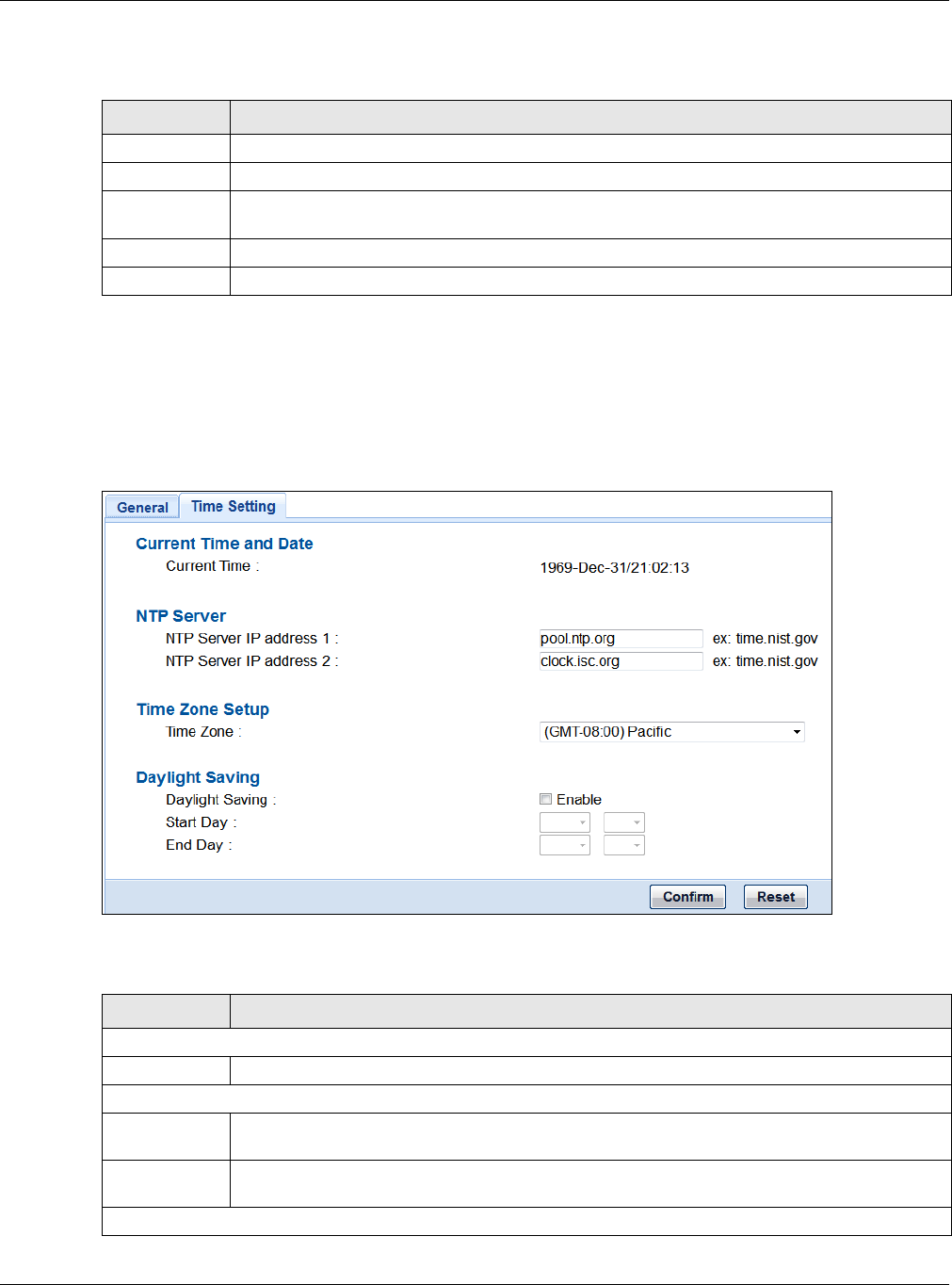This screenshot has height=1285, width=952.
Task: Open the second End Day dropdown
Action: (624, 845)
